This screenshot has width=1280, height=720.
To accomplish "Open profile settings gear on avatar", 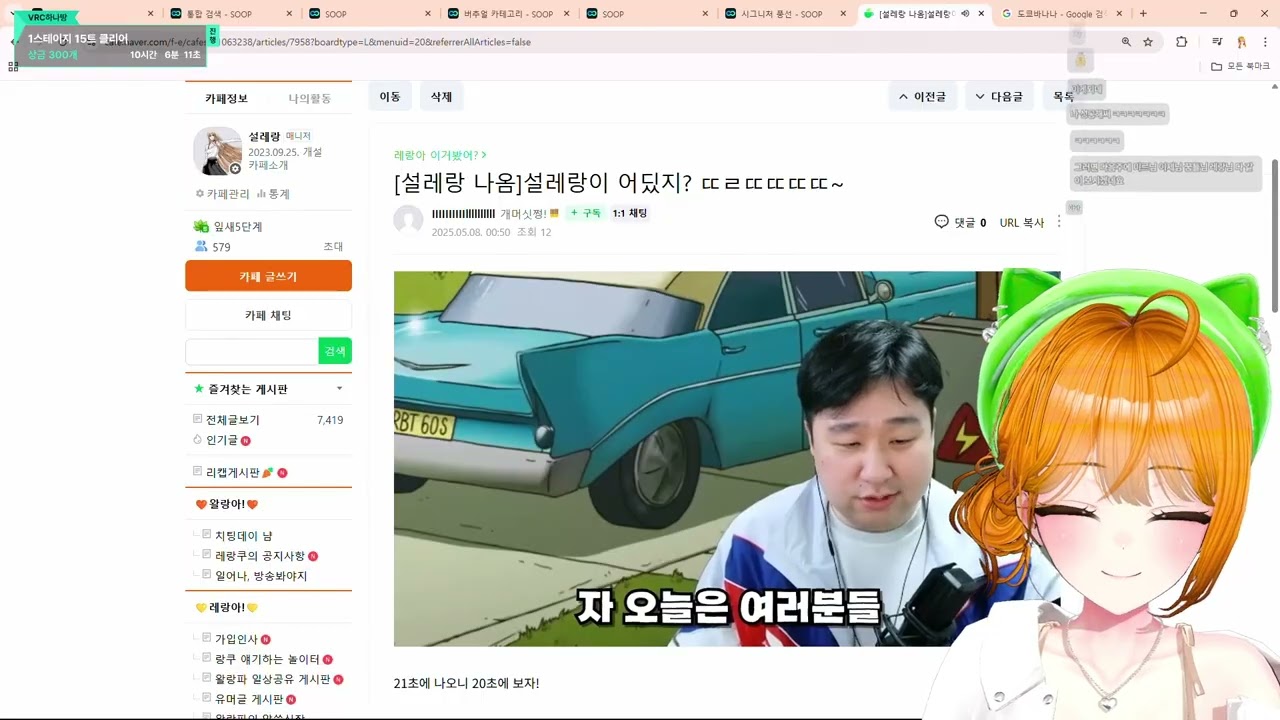I will coord(235,169).
